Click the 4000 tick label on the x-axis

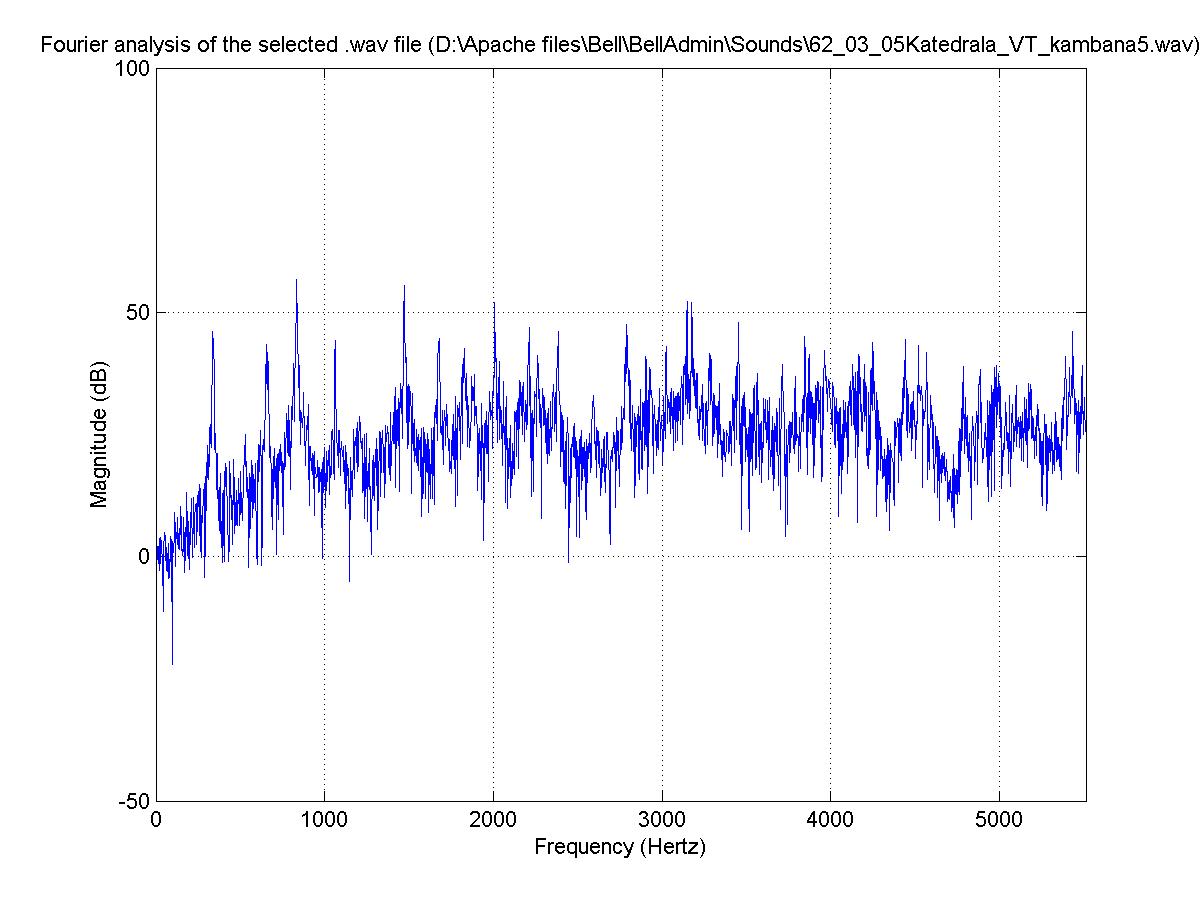pos(830,819)
